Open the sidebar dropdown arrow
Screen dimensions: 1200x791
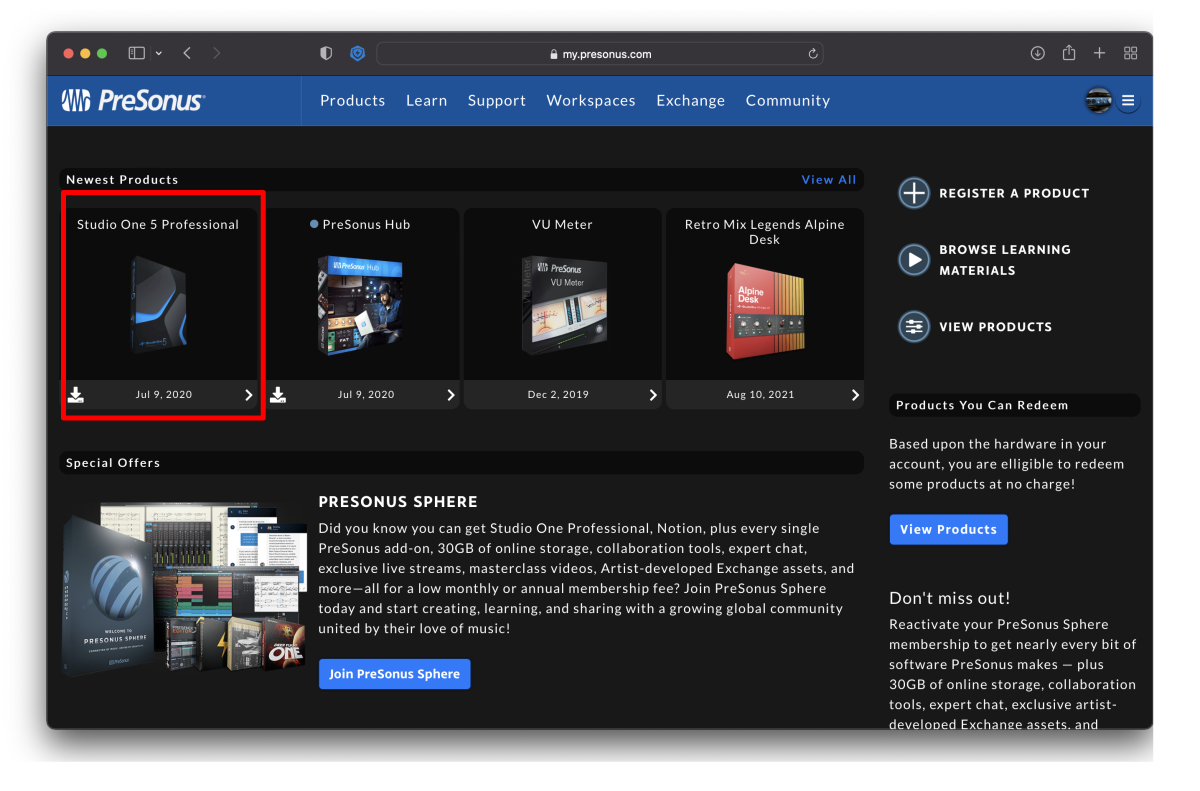159,53
